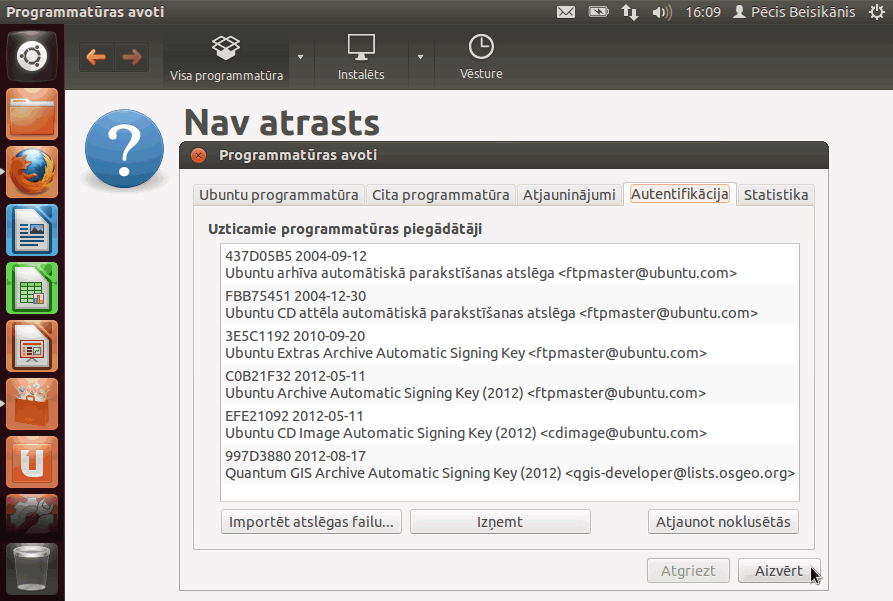The height and width of the screenshot is (601, 893).
Task: Open the session power gear menu
Action: point(877,12)
